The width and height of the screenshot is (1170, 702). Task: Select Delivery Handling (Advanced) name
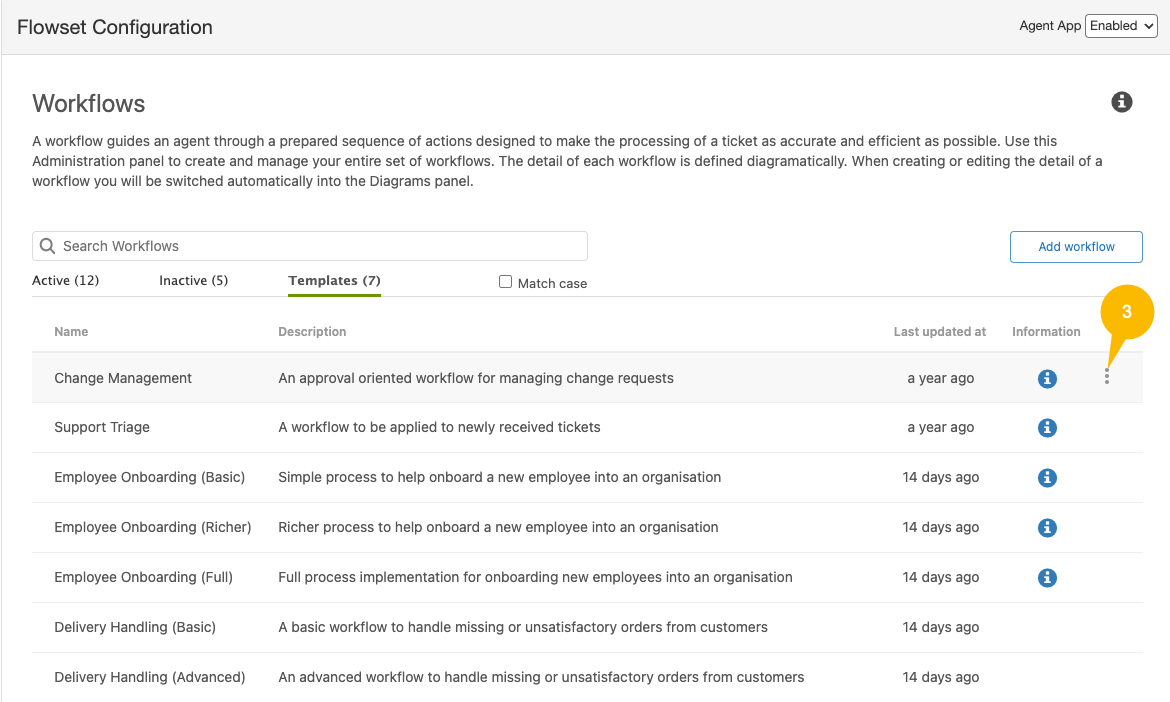(x=149, y=677)
